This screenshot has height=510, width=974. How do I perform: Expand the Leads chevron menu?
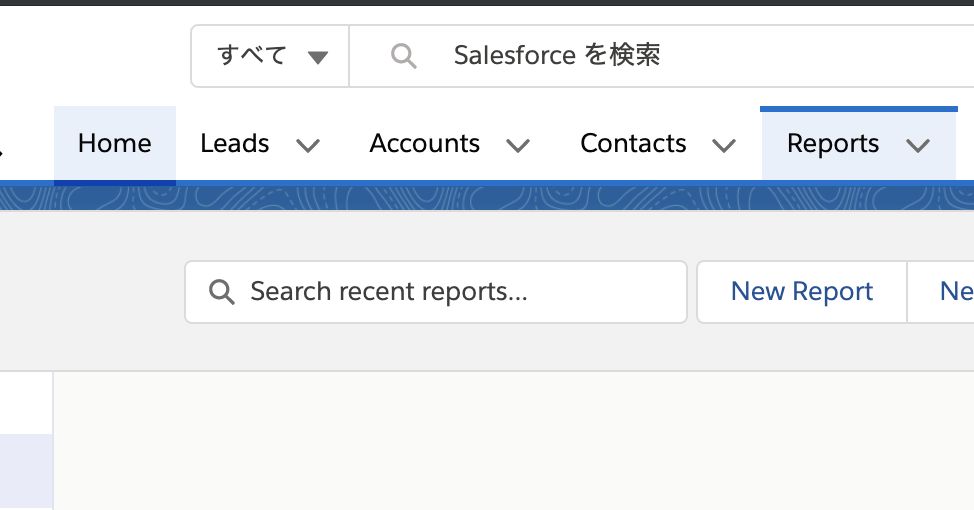coord(308,146)
